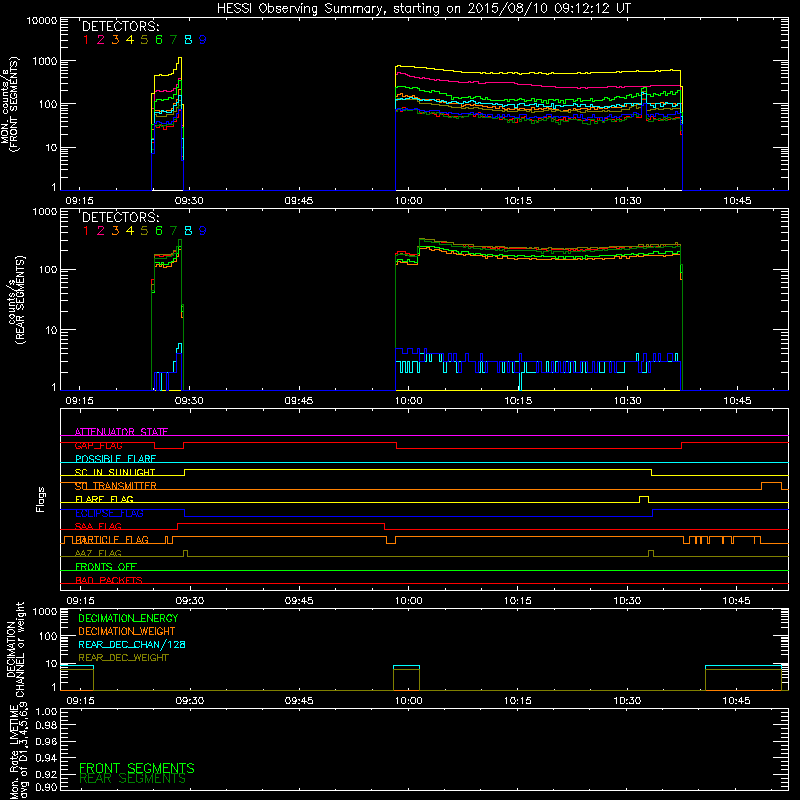Click the REAR SEGMENTS label in the livetime plot
The height and width of the screenshot is (800, 800).
coord(133,779)
